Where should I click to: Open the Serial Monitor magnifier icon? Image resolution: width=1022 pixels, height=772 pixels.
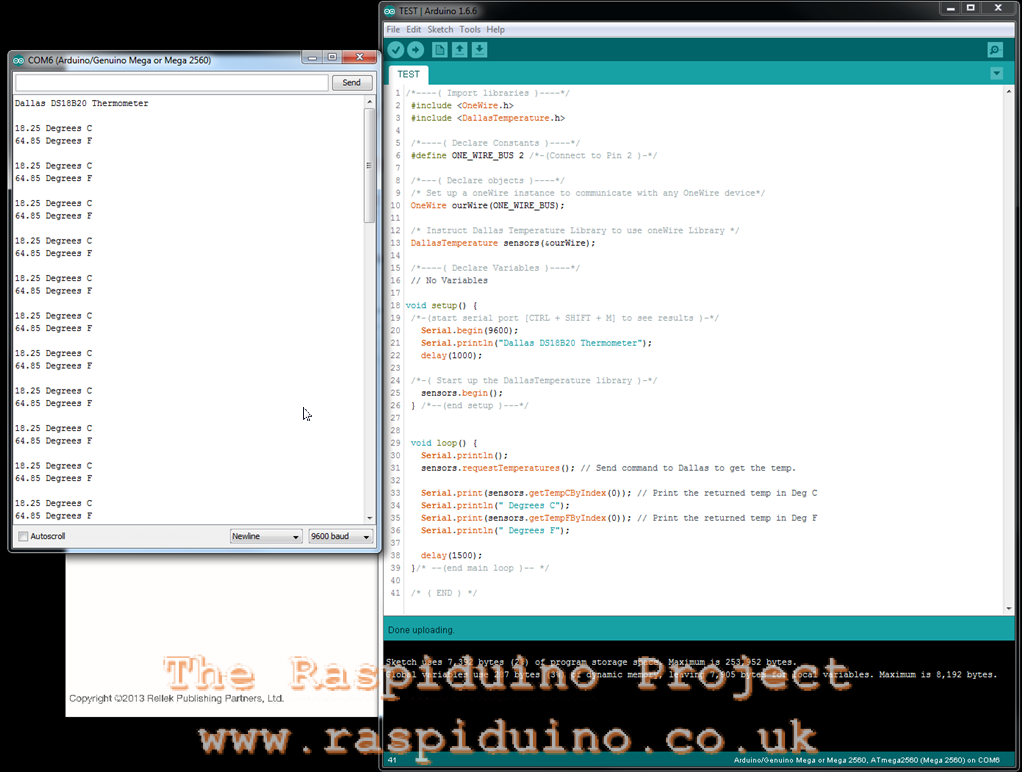(x=995, y=50)
